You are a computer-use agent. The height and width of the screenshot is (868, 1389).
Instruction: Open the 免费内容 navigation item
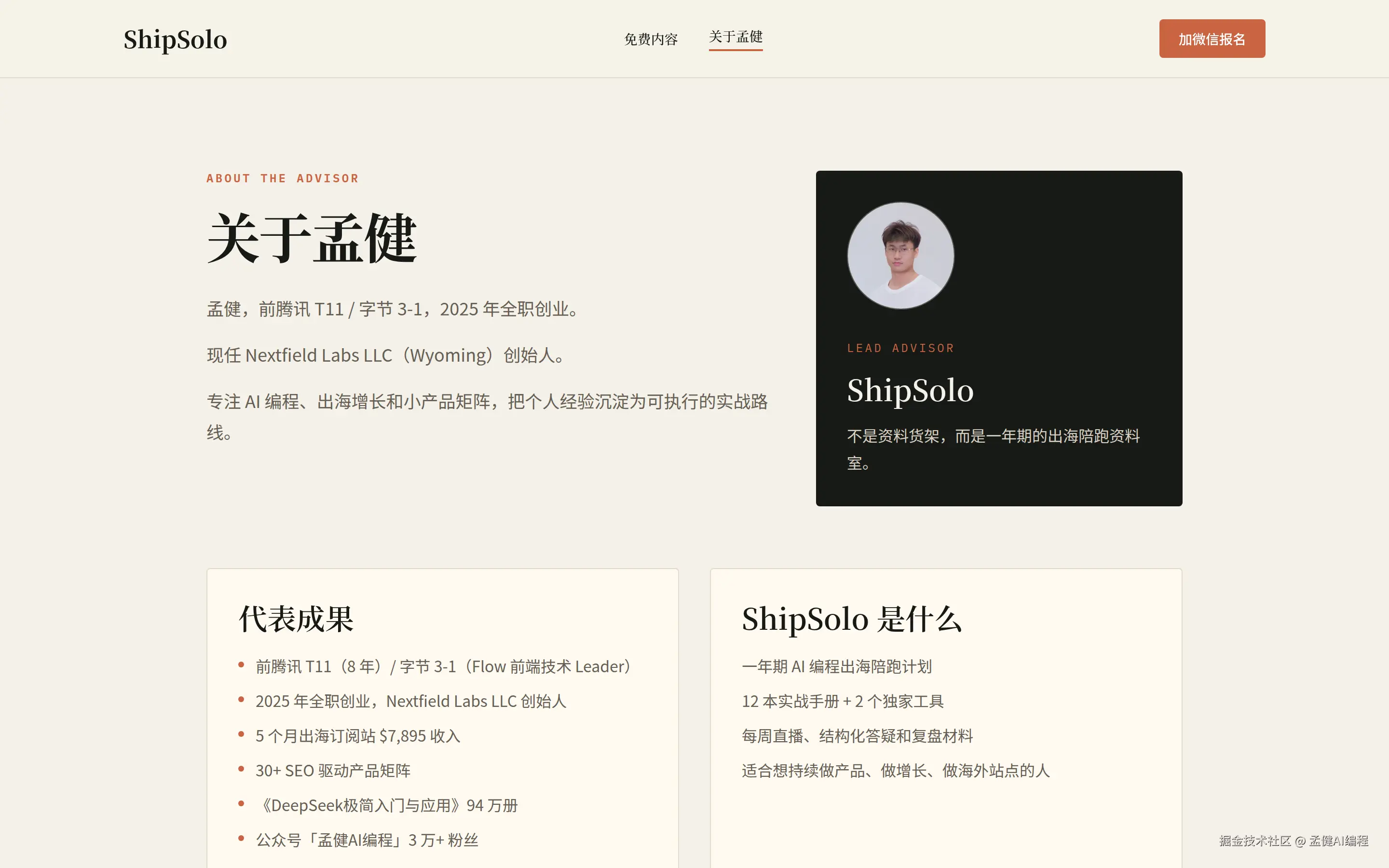click(x=651, y=39)
